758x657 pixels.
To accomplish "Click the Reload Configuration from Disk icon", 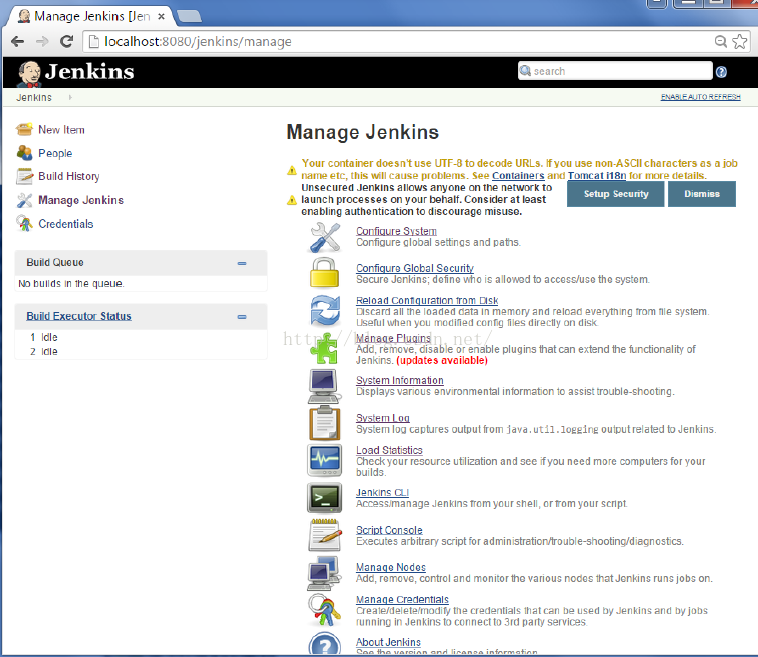I will pyautogui.click(x=325, y=310).
